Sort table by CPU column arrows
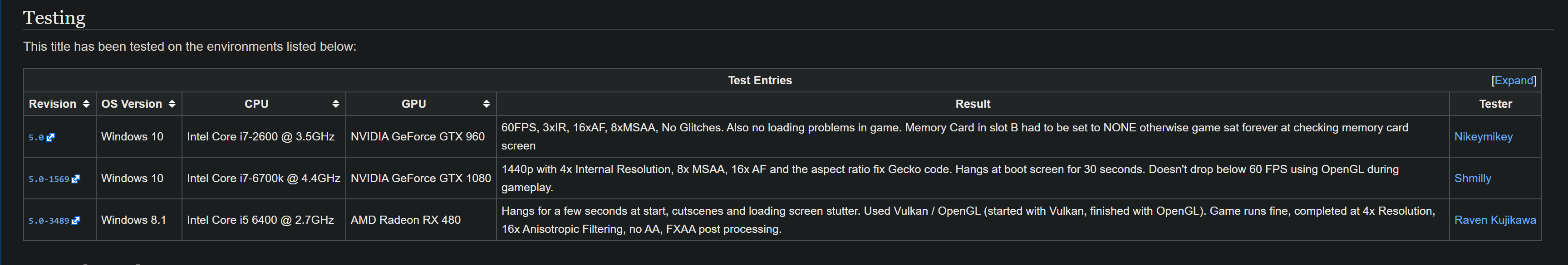Screen dimensions: 1568x265 point(335,104)
